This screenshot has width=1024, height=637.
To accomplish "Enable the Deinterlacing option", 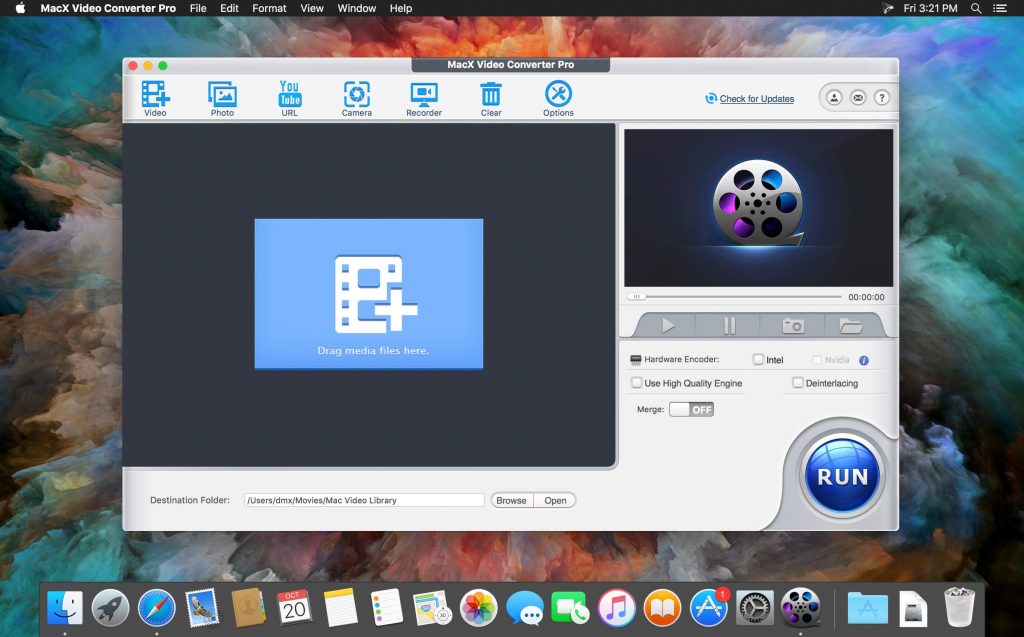I will pyautogui.click(x=797, y=383).
